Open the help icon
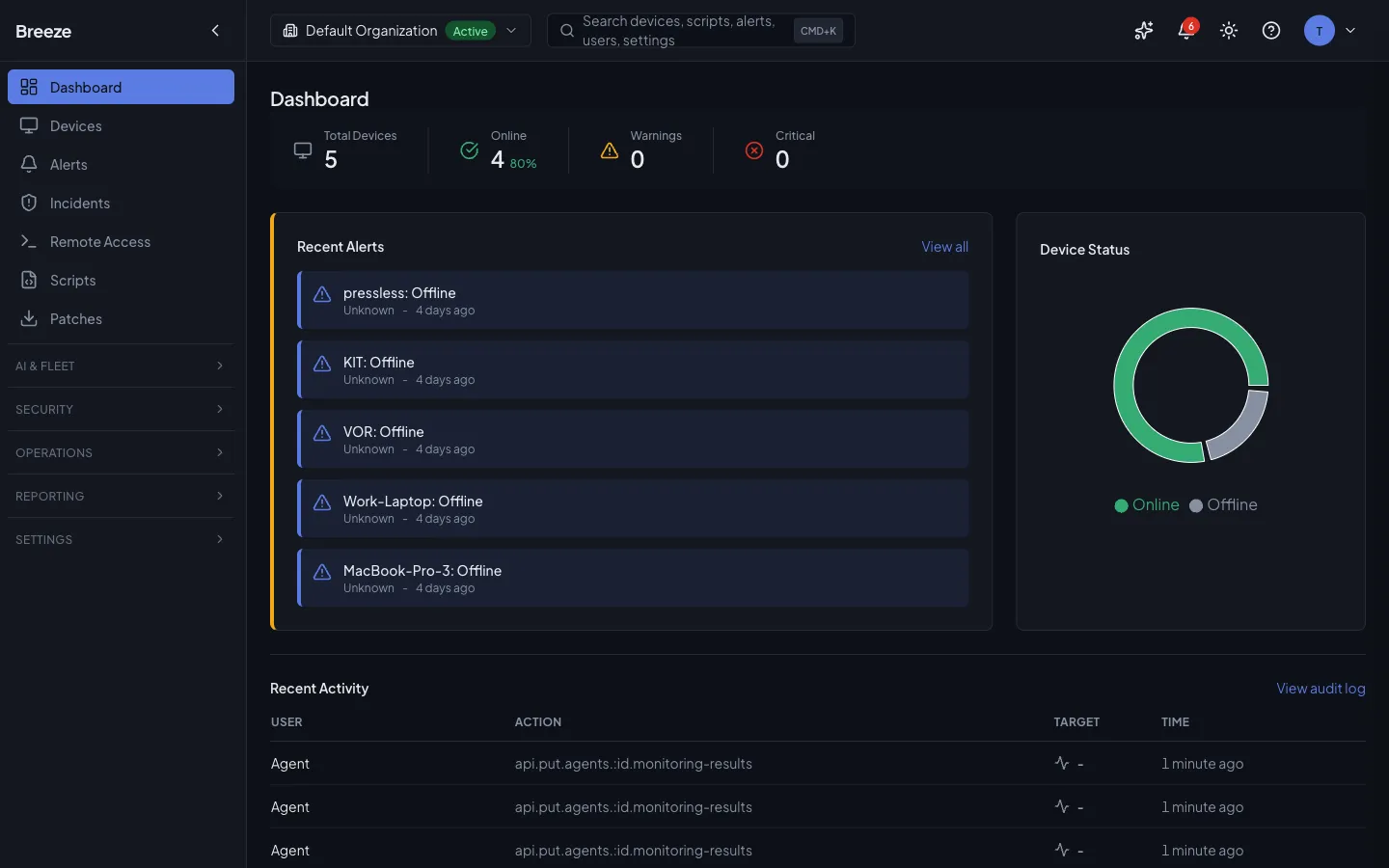The height and width of the screenshot is (868, 1389). point(1270,30)
